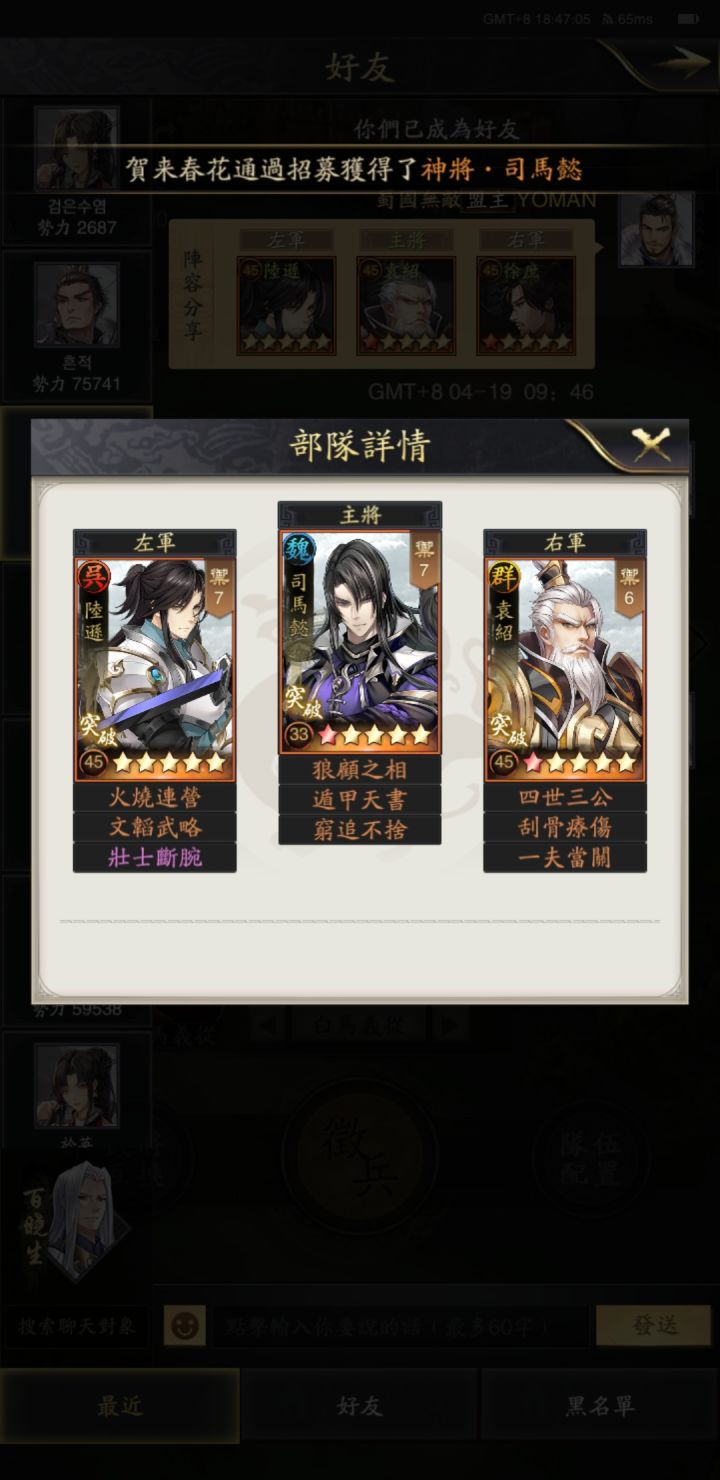Open the emoji picker smiley icon

(x=185, y=1326)
